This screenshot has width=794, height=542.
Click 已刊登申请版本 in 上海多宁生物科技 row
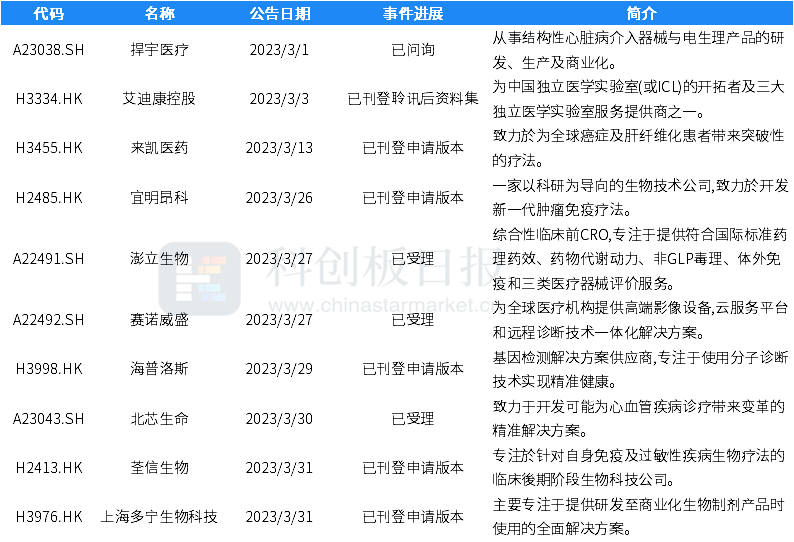(413, 517)
